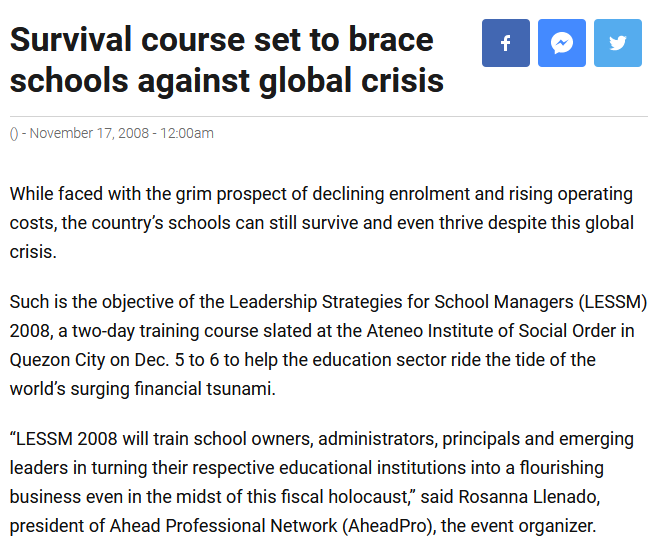Click the date 'November 17, 2008 - 12:00am'
This screenshot has height=549, width=655.
tap(122, 133)
